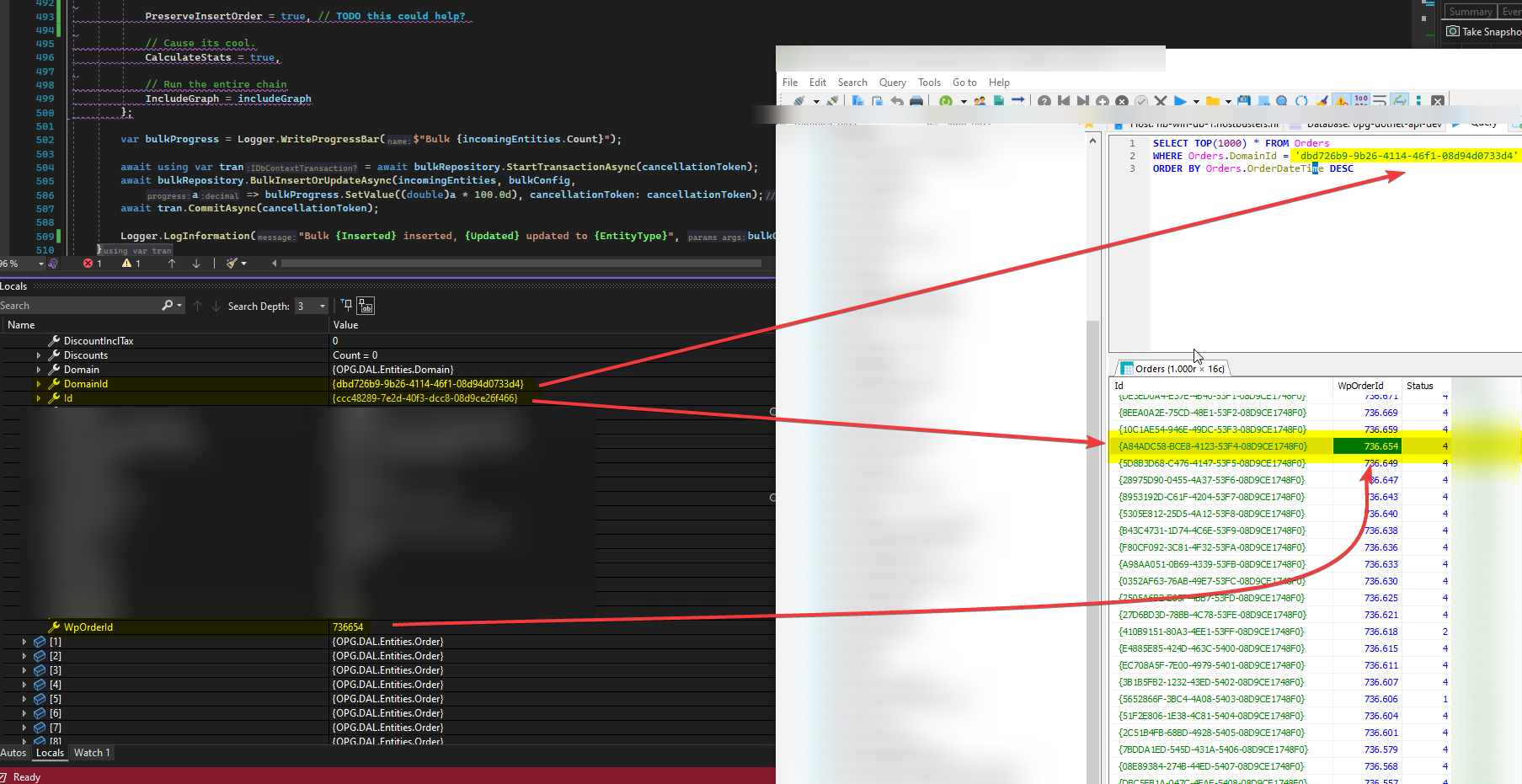Open the dropdown arrow beside the run query icon
This screenshot has width=1522, height=784.
pyautogui.click(x=1196, y=102)
